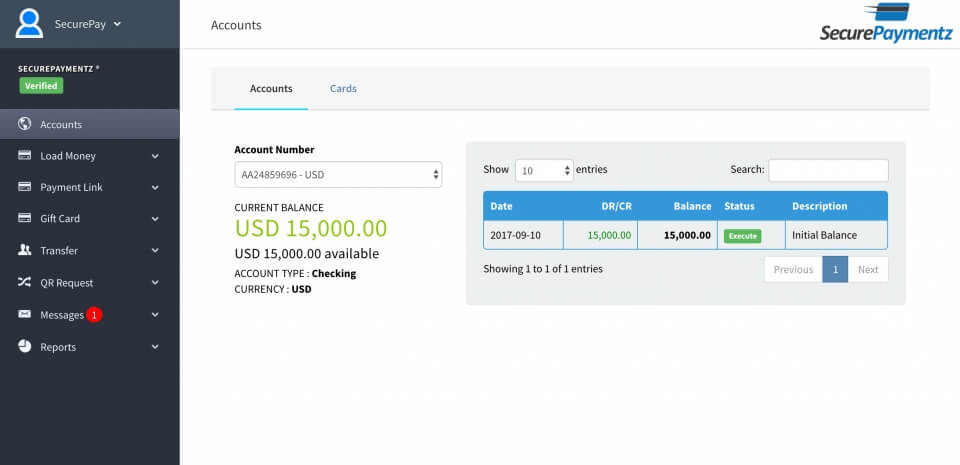Click the Previous pagination button
The height and width of the screenshot is (465, 960).
[x=793, y=269]
